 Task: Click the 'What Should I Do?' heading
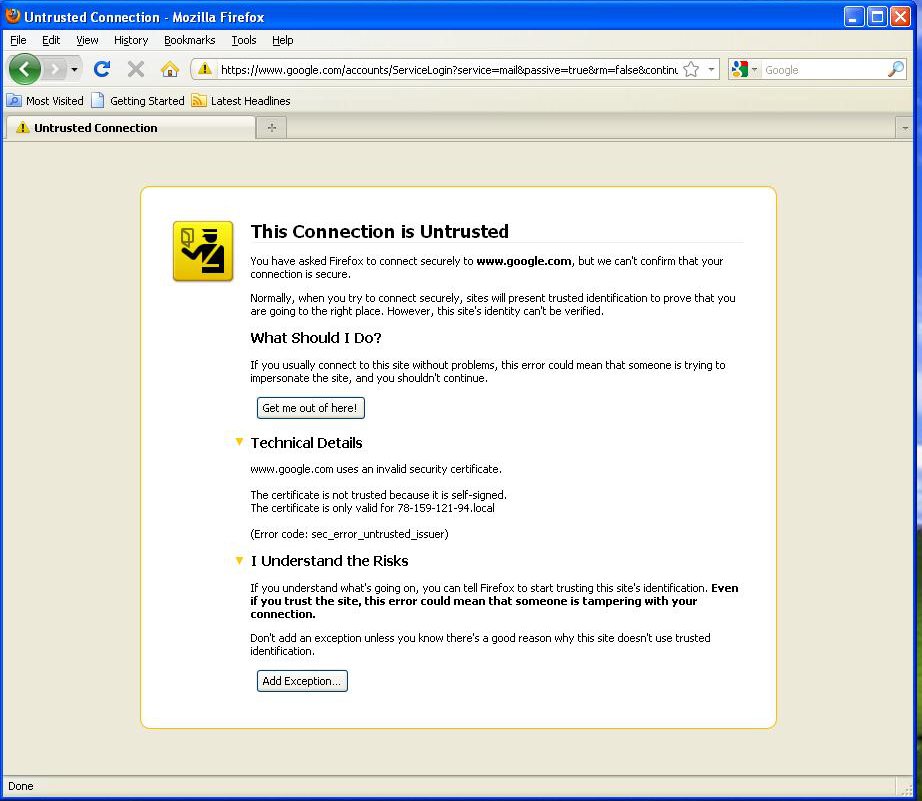[x=316, y=338]
